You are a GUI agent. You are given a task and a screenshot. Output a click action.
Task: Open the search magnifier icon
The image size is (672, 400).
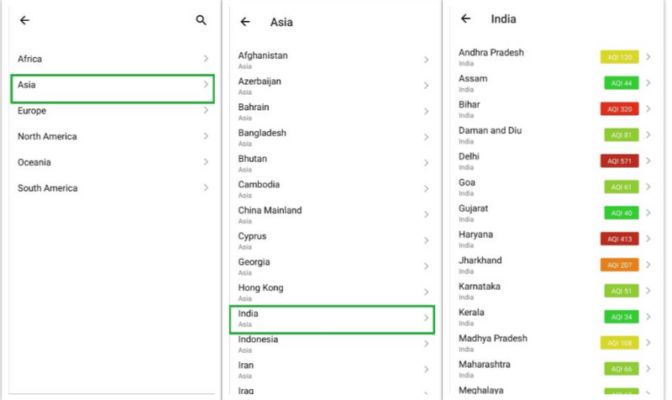point(201,20)
